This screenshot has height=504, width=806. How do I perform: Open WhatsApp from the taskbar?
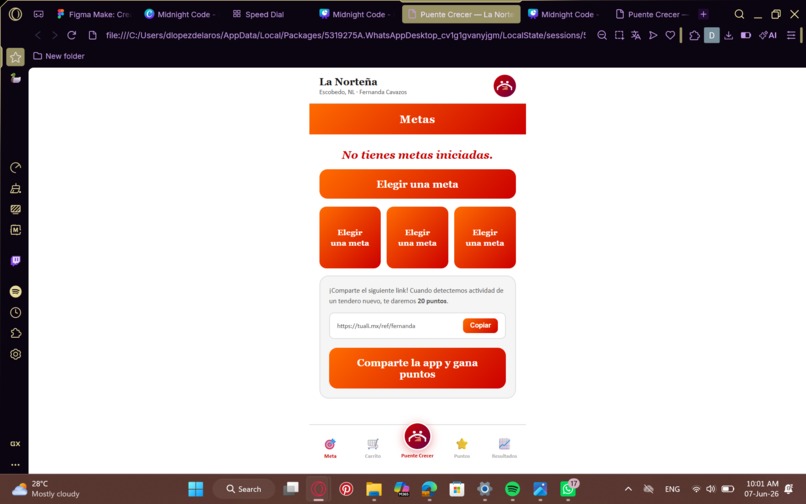[568, 489]
